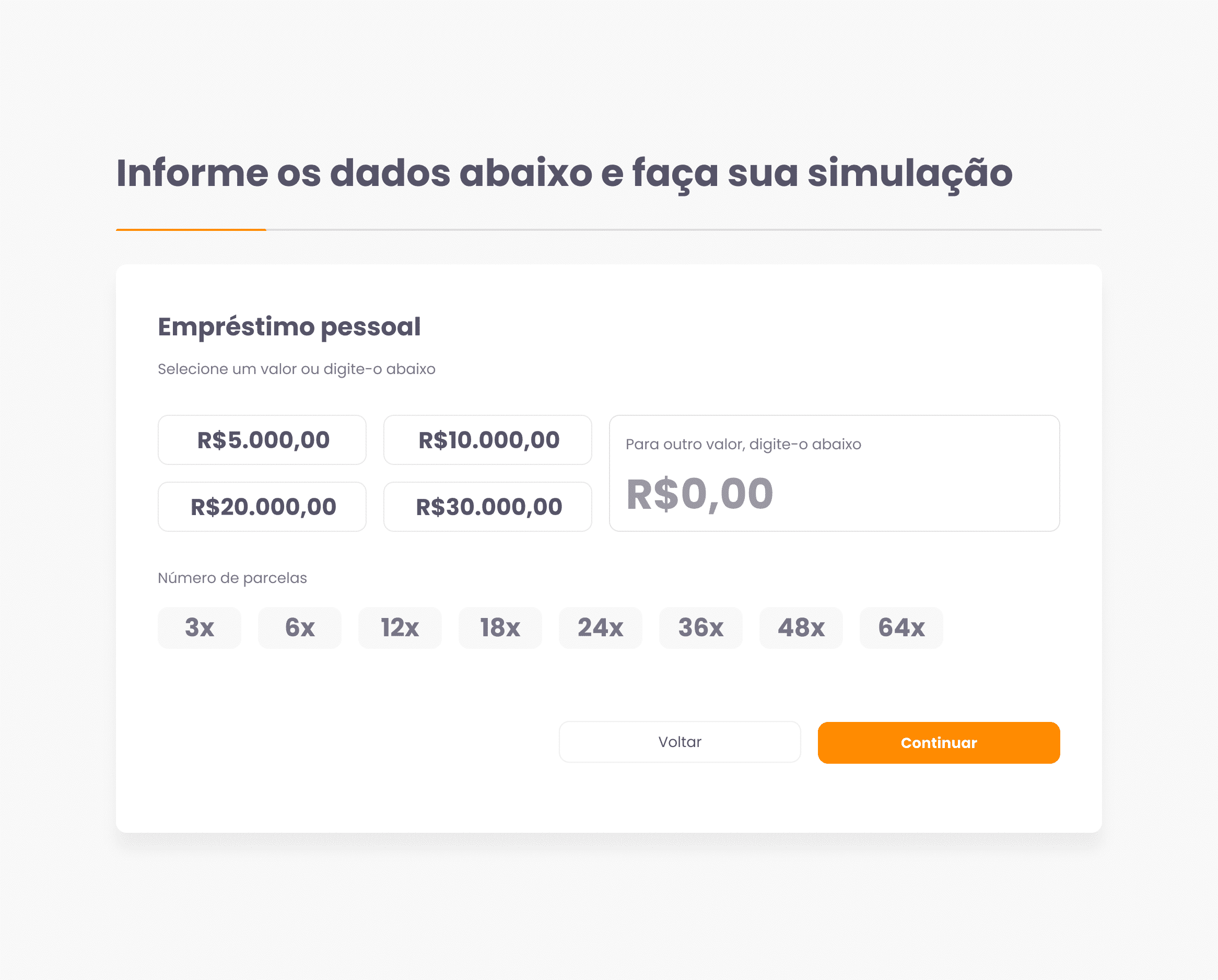Click the Voltar button

(680, 742)
